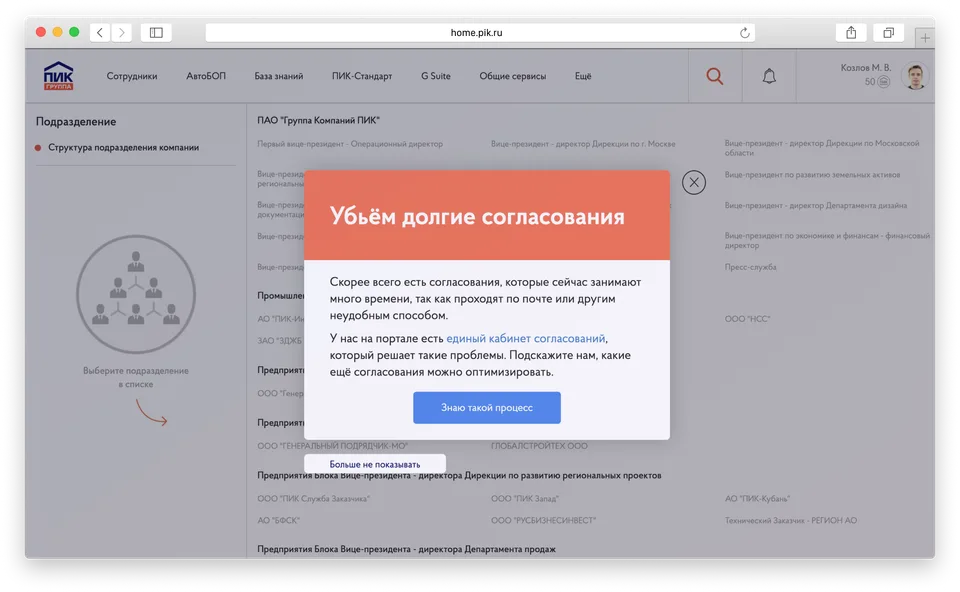
Task: Go back to the previous page
Action: click(x=100, y=32)
